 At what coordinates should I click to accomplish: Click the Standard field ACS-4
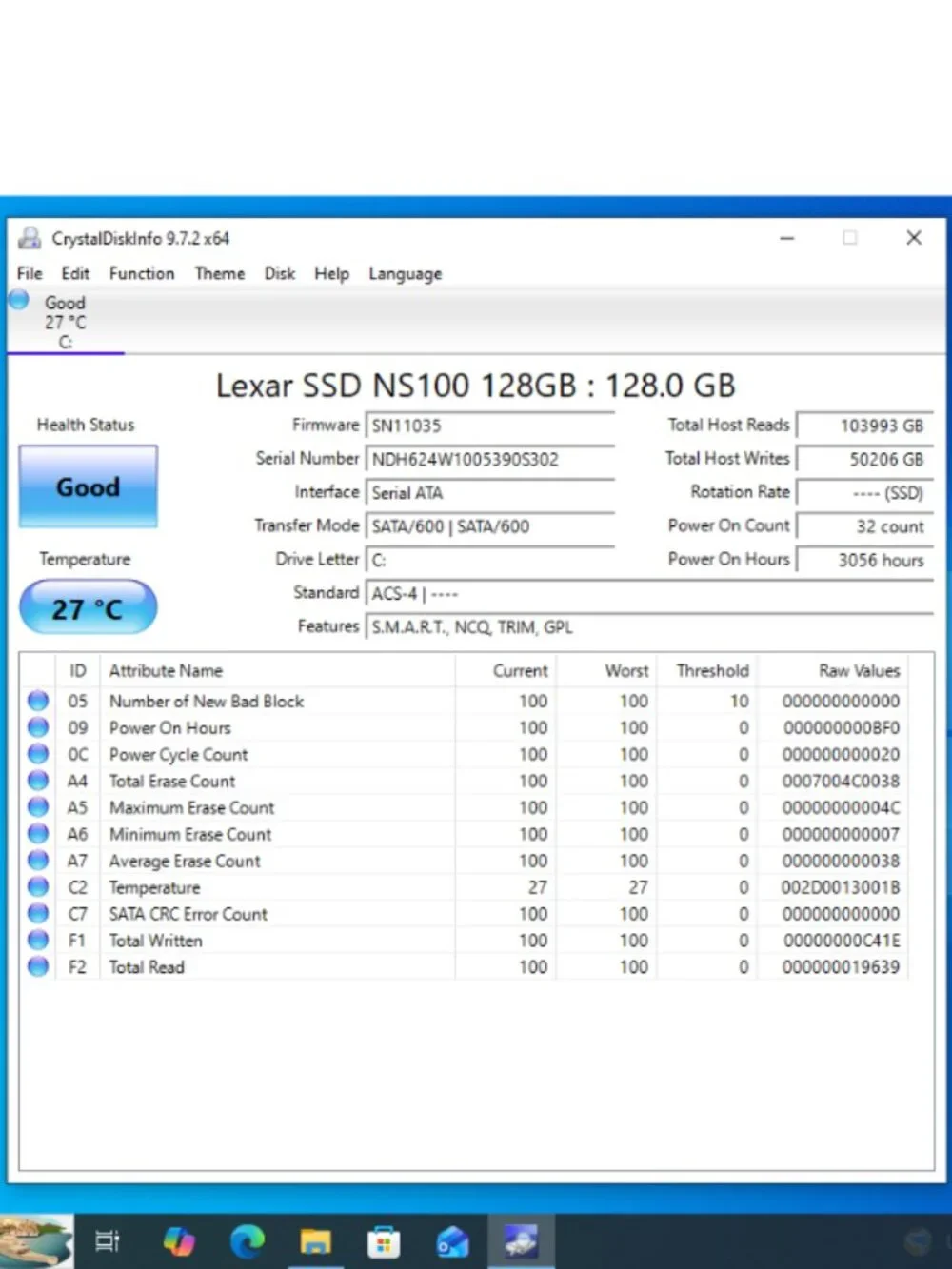(649, 593)
